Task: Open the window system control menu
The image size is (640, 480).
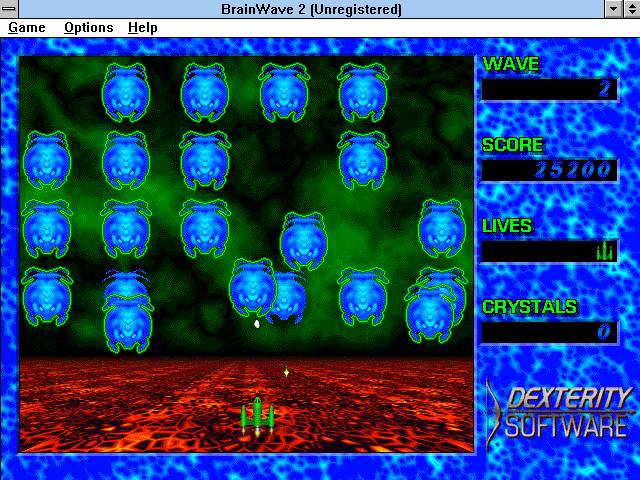Action: click(x=9, y=9)
